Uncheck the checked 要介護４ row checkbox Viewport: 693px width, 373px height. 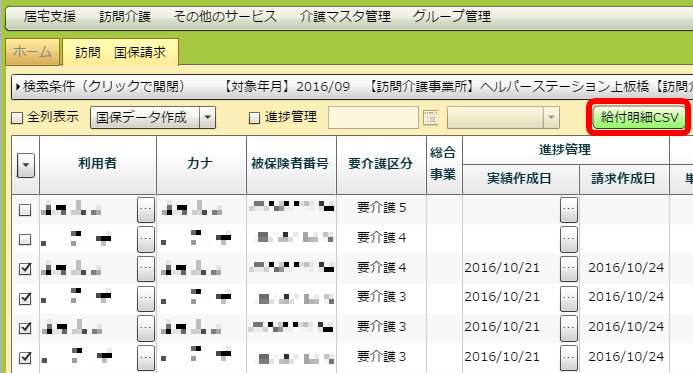point(25,269)
